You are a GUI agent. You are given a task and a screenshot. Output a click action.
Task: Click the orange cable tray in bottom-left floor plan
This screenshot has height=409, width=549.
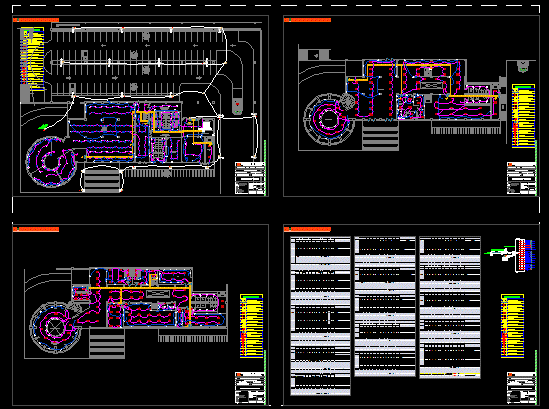140,288
